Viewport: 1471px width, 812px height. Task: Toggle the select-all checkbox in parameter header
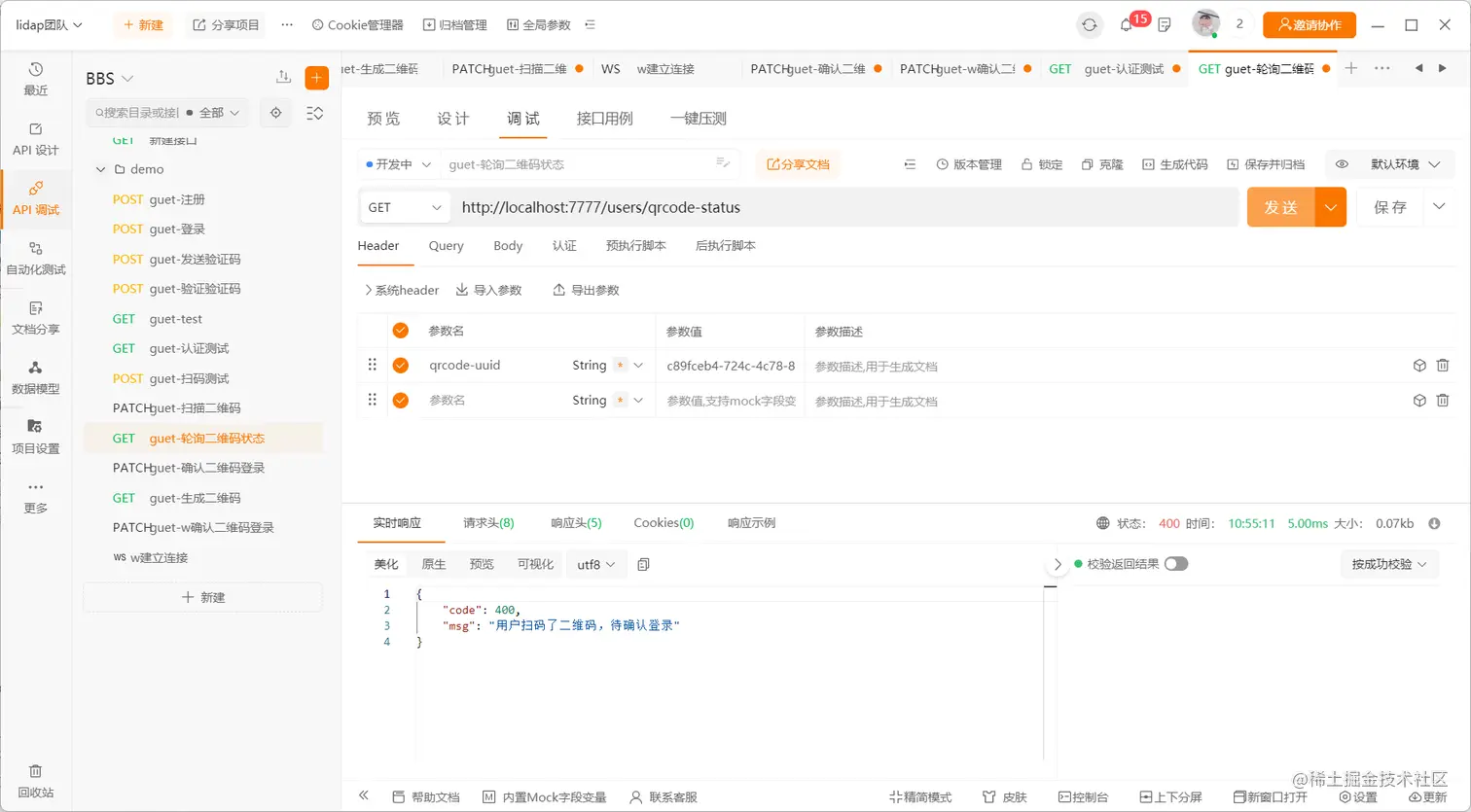pyautogui.click(x=400, y=331)
